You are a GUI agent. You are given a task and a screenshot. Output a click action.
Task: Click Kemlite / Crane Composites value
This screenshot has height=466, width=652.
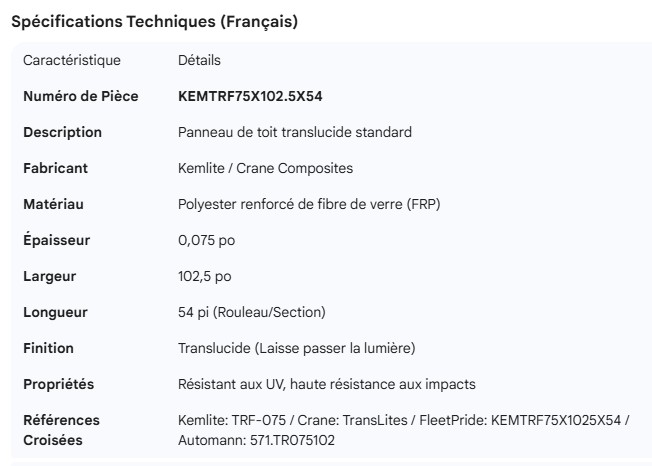[x=265, y=168]
